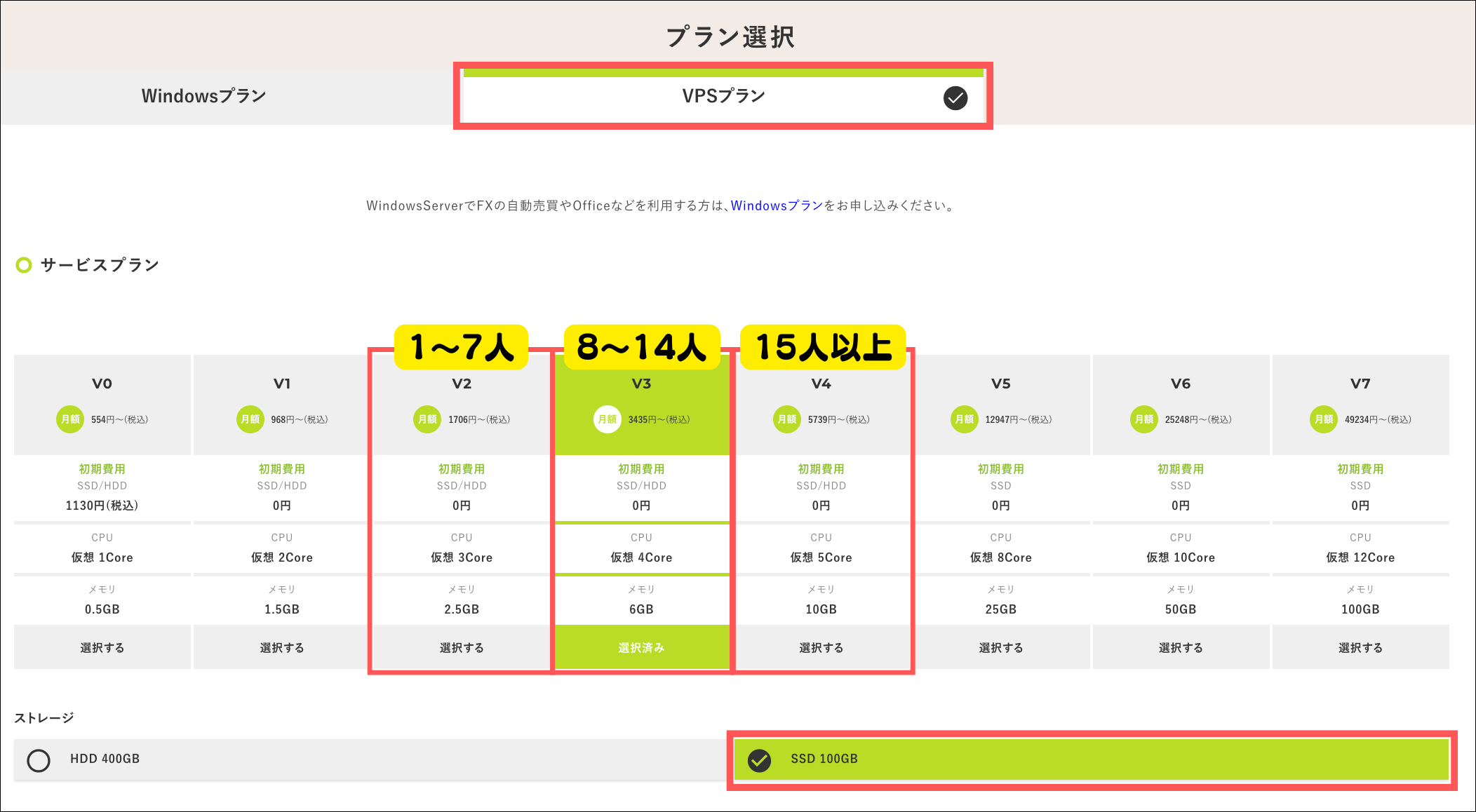Click the 月額 badge on V2 plan
1476x812 pixels.
(427, 419)
